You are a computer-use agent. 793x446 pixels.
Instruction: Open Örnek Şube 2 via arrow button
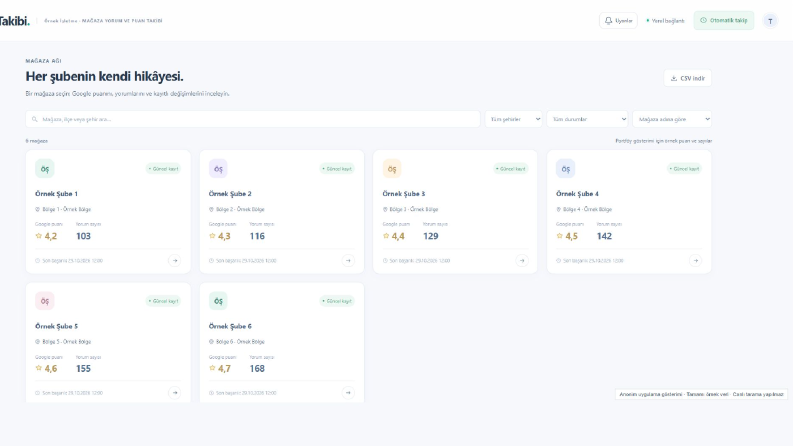click(348, 260)
